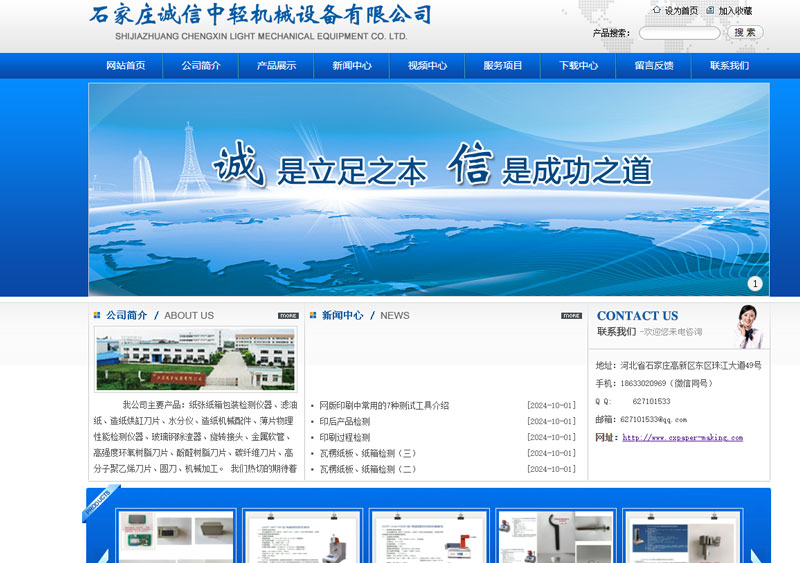The width and height of the screenshot is (800, 563).
Task: Click the set-as-homepage house icon
Action: [656, 11]
